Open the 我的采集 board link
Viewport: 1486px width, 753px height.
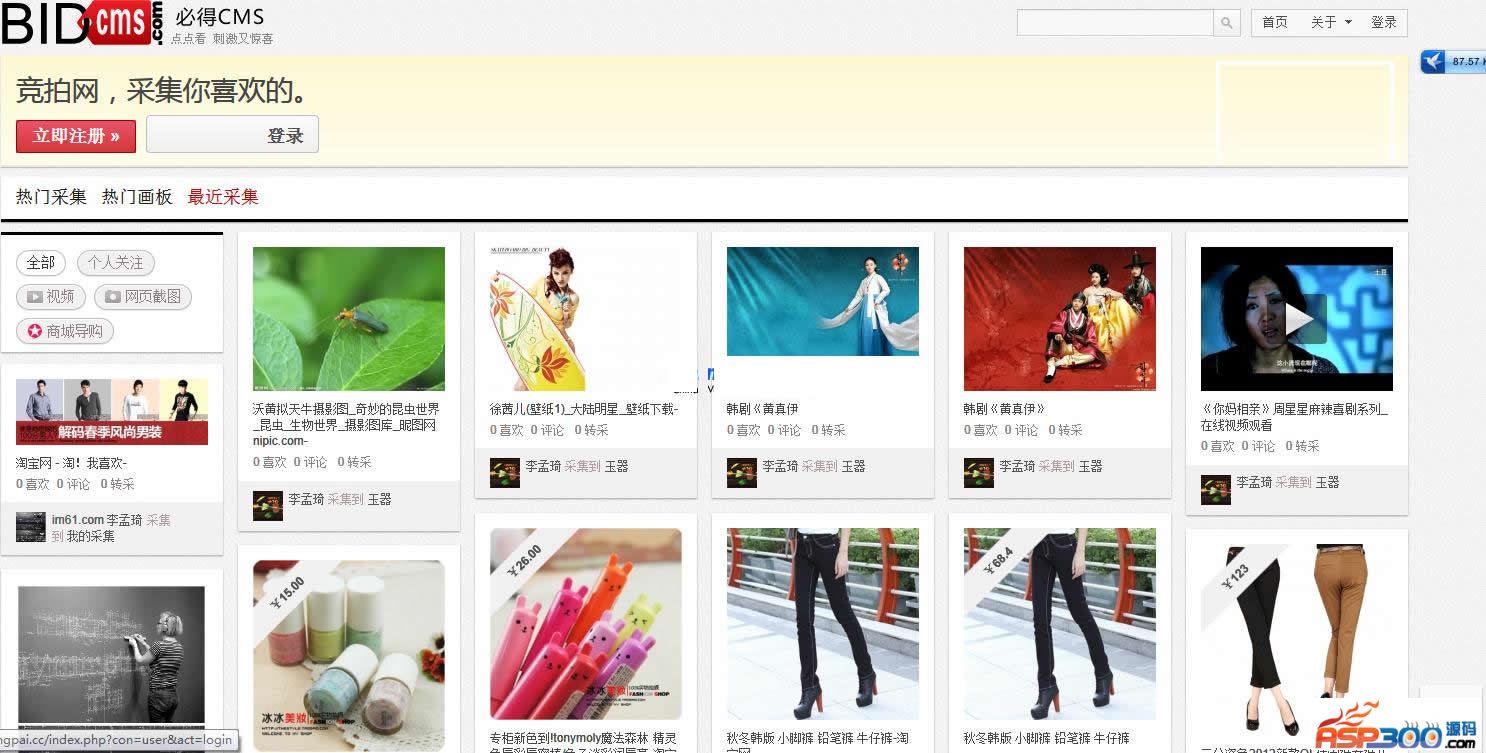pos(91,536)
